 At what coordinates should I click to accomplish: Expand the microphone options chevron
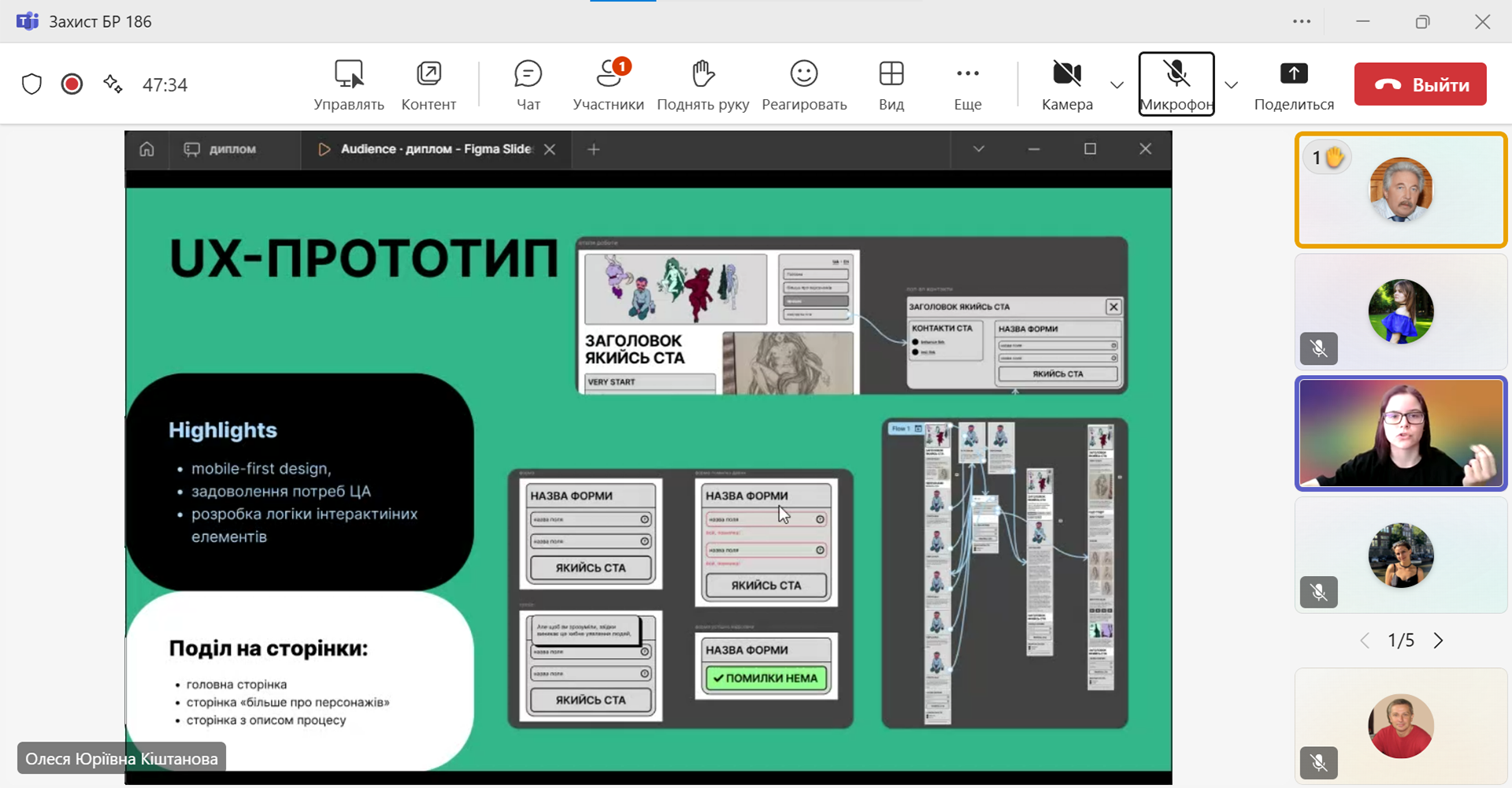pyautogui.click(x=1232, y=85)
